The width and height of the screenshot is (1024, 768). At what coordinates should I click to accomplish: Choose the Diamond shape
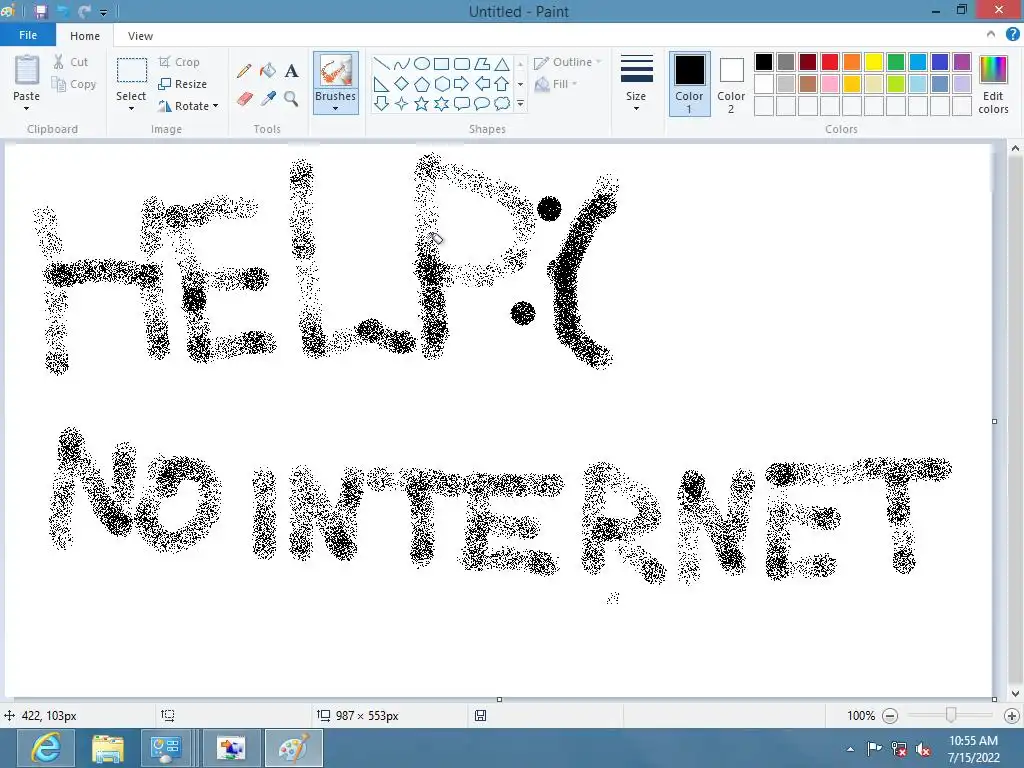click(x=402, y=84)
